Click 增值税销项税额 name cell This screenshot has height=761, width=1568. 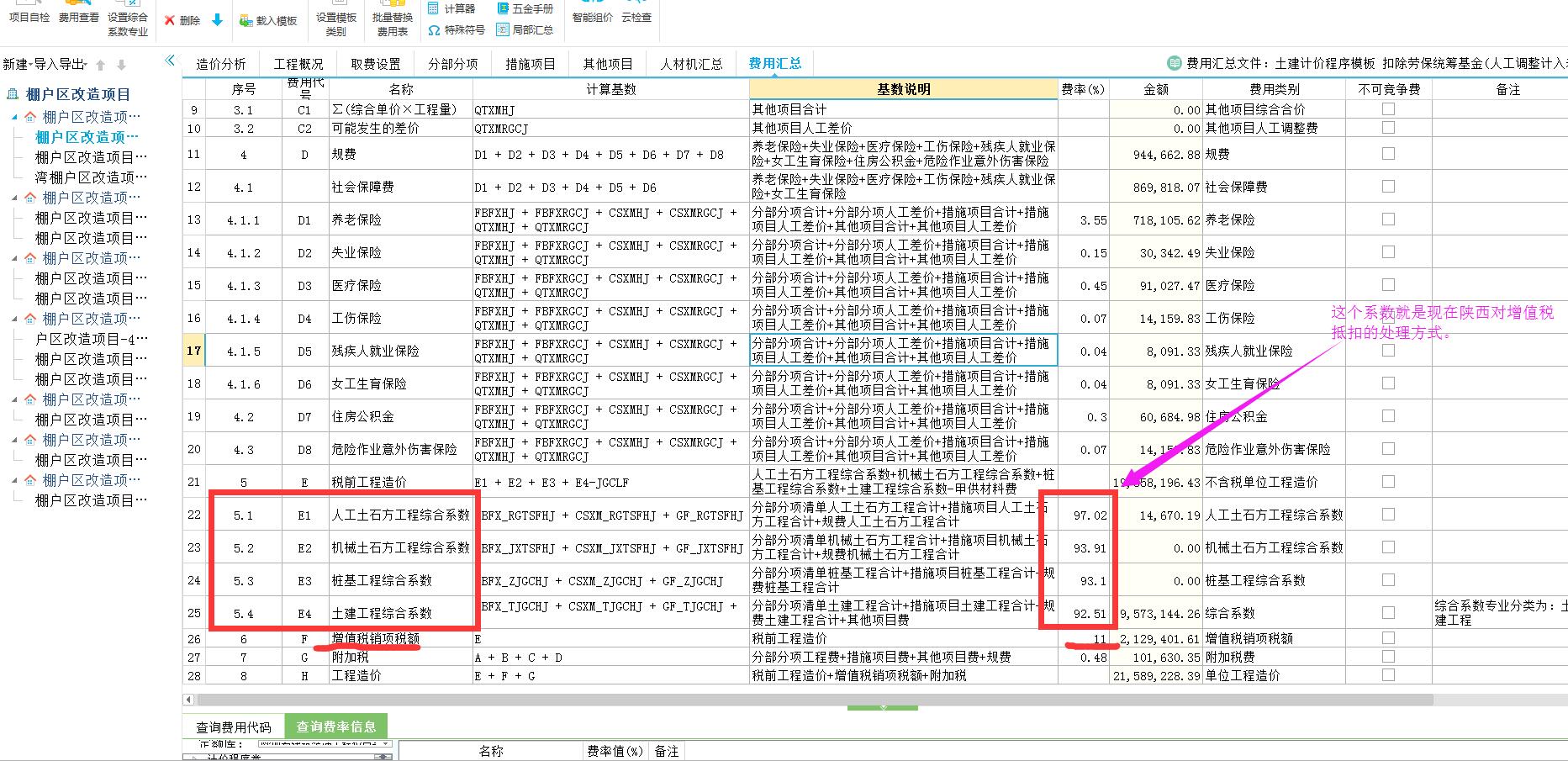coord(401,638)
